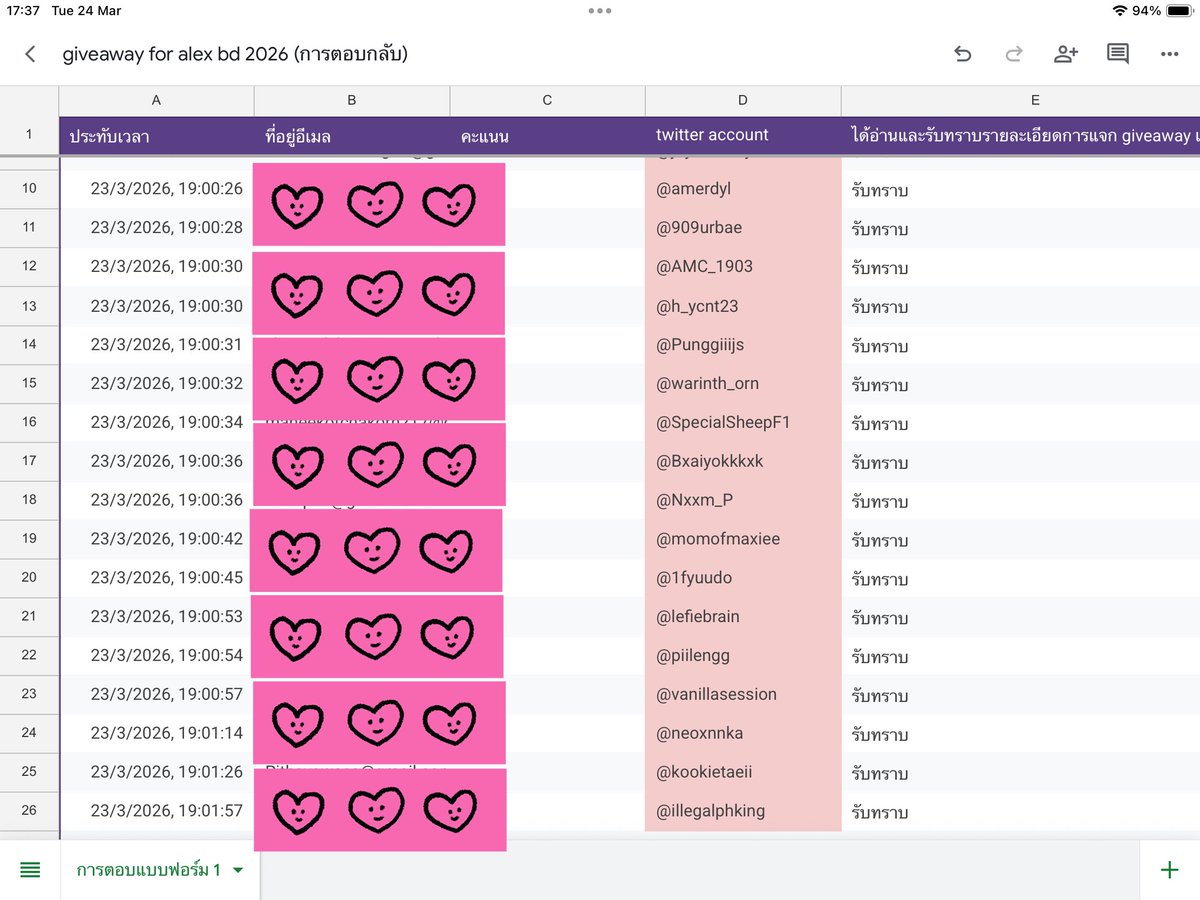
Task: Select รับทราบ cell in @Nxxm_P row
Action: (x=1020, y=500)
